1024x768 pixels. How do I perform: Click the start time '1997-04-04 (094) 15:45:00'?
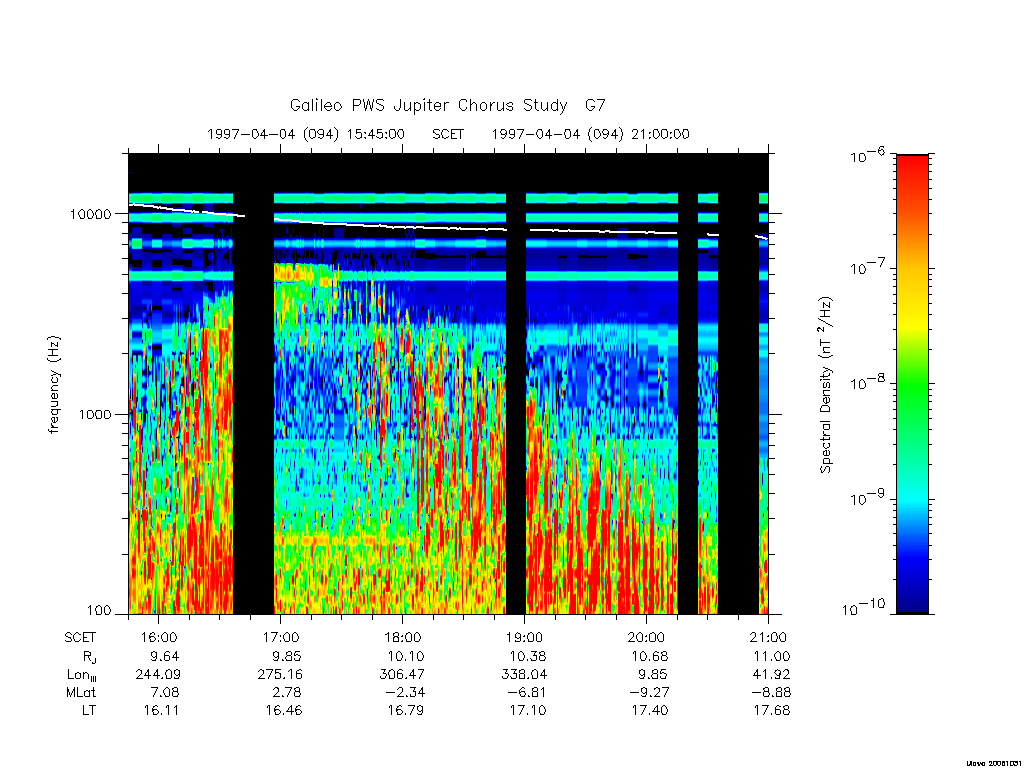[306, 134]
